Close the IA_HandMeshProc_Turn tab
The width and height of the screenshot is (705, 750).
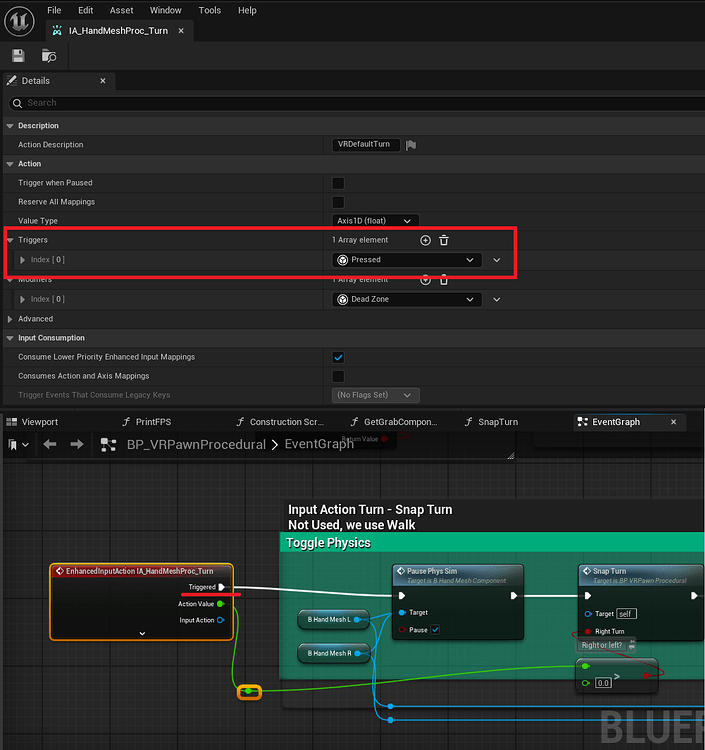(x=180, y=31)
